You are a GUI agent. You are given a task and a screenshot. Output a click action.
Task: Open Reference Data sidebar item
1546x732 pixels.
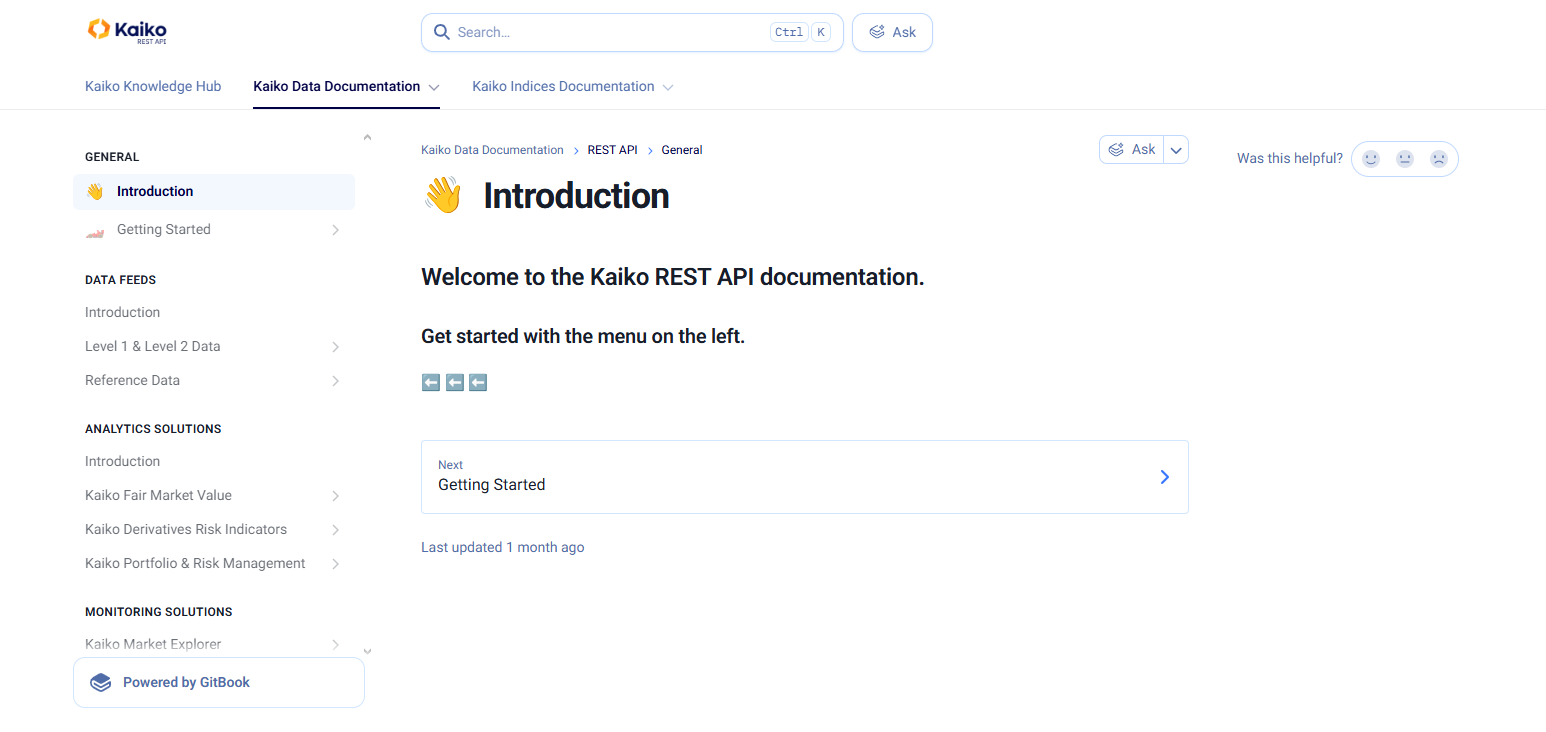coord(214,380)
